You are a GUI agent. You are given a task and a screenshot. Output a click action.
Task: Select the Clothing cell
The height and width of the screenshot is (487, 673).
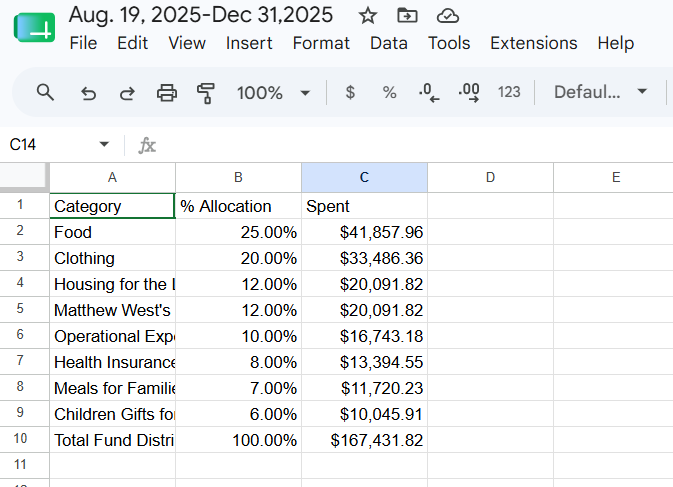click(x=112, y=258)
